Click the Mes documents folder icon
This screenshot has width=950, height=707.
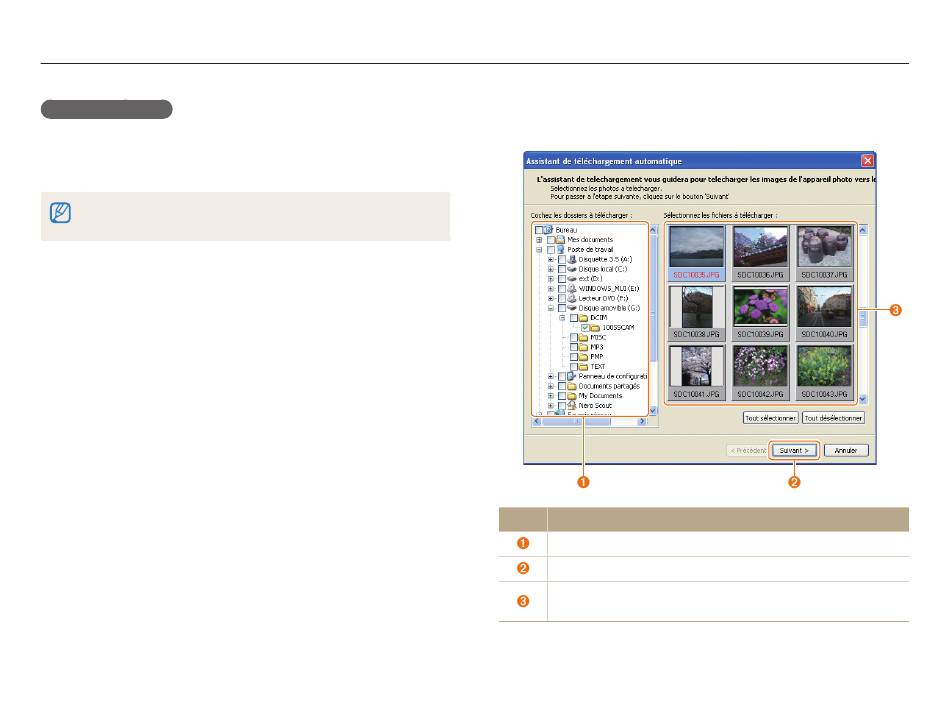pyautogui.click(x=560, y=239)
